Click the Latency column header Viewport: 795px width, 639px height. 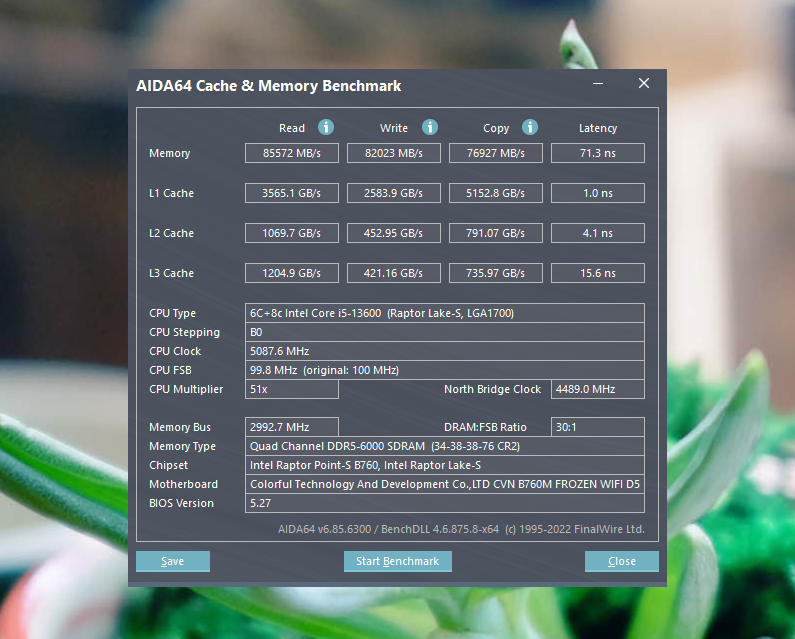pos(598,128)
